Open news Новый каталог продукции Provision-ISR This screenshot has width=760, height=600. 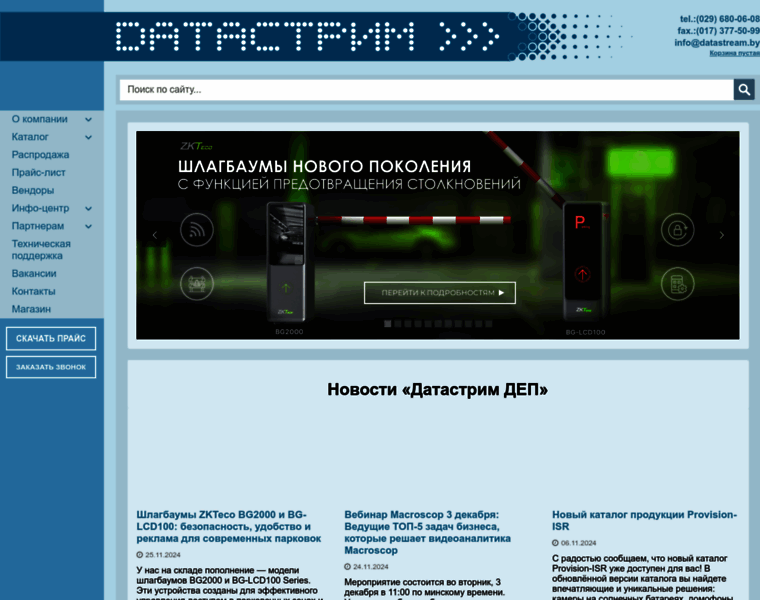coord(645,521)
